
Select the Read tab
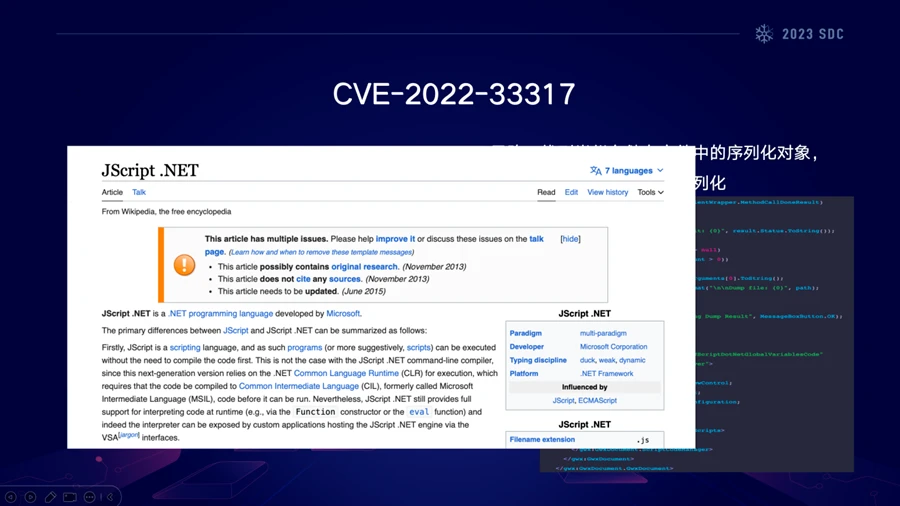coord(546,192)
